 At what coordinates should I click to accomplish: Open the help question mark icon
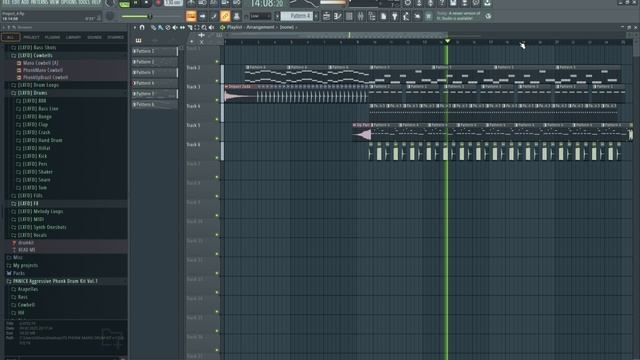tap(442, 3)
